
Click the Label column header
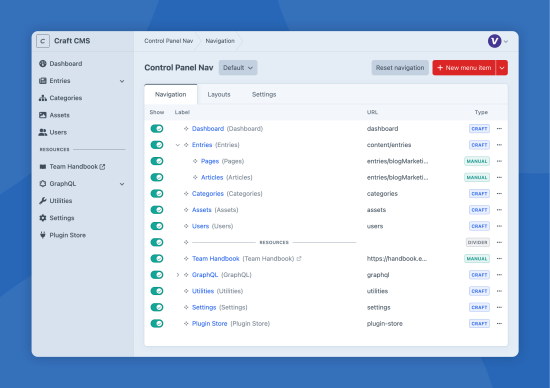(x=182, y=112)
